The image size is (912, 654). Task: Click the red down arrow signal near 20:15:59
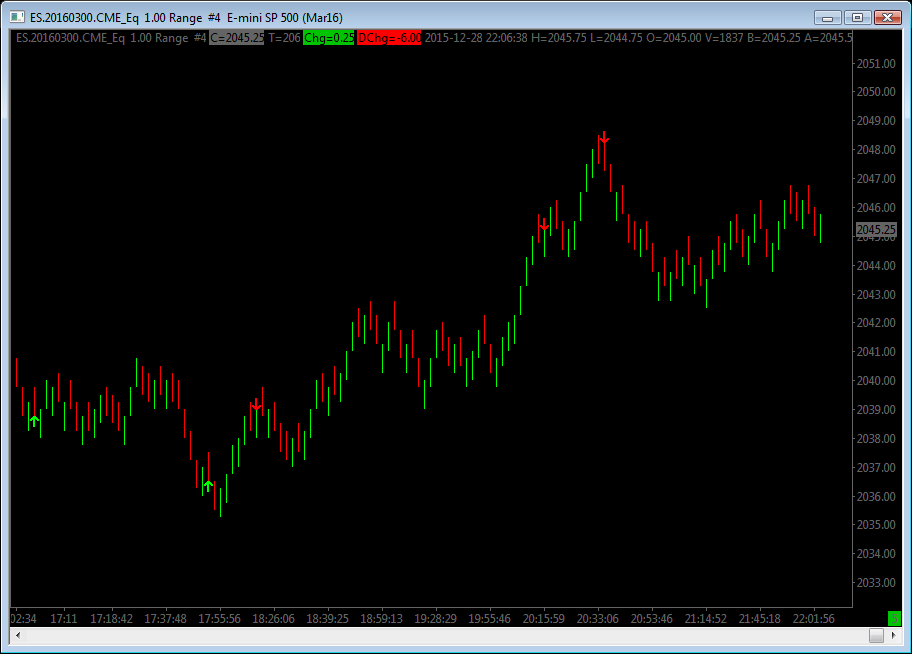pyautogui.click(x=544, y=225)
